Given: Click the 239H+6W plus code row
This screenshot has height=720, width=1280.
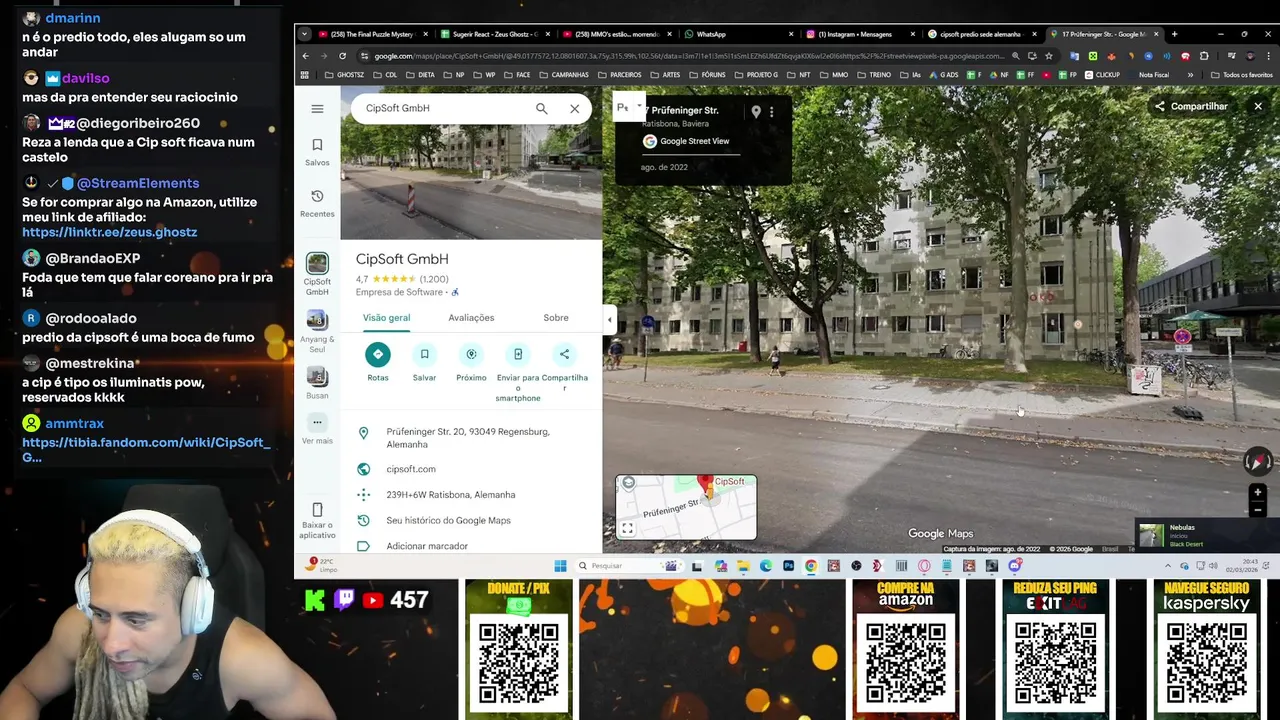Looking at the screenshot, I should click(471, 495).
